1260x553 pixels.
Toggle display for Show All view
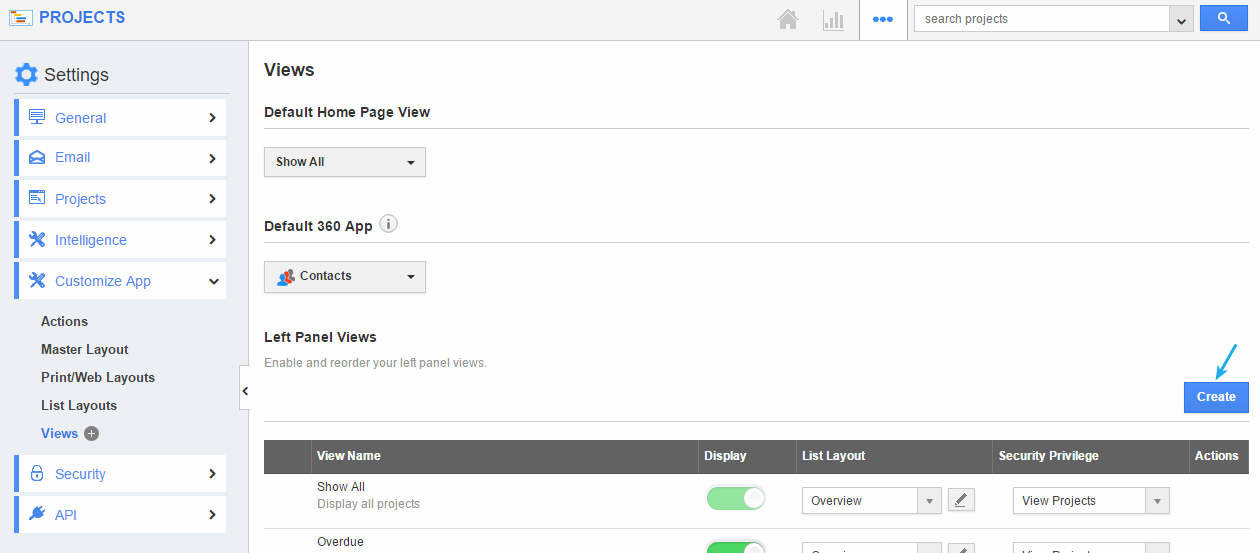click(735, 498)
